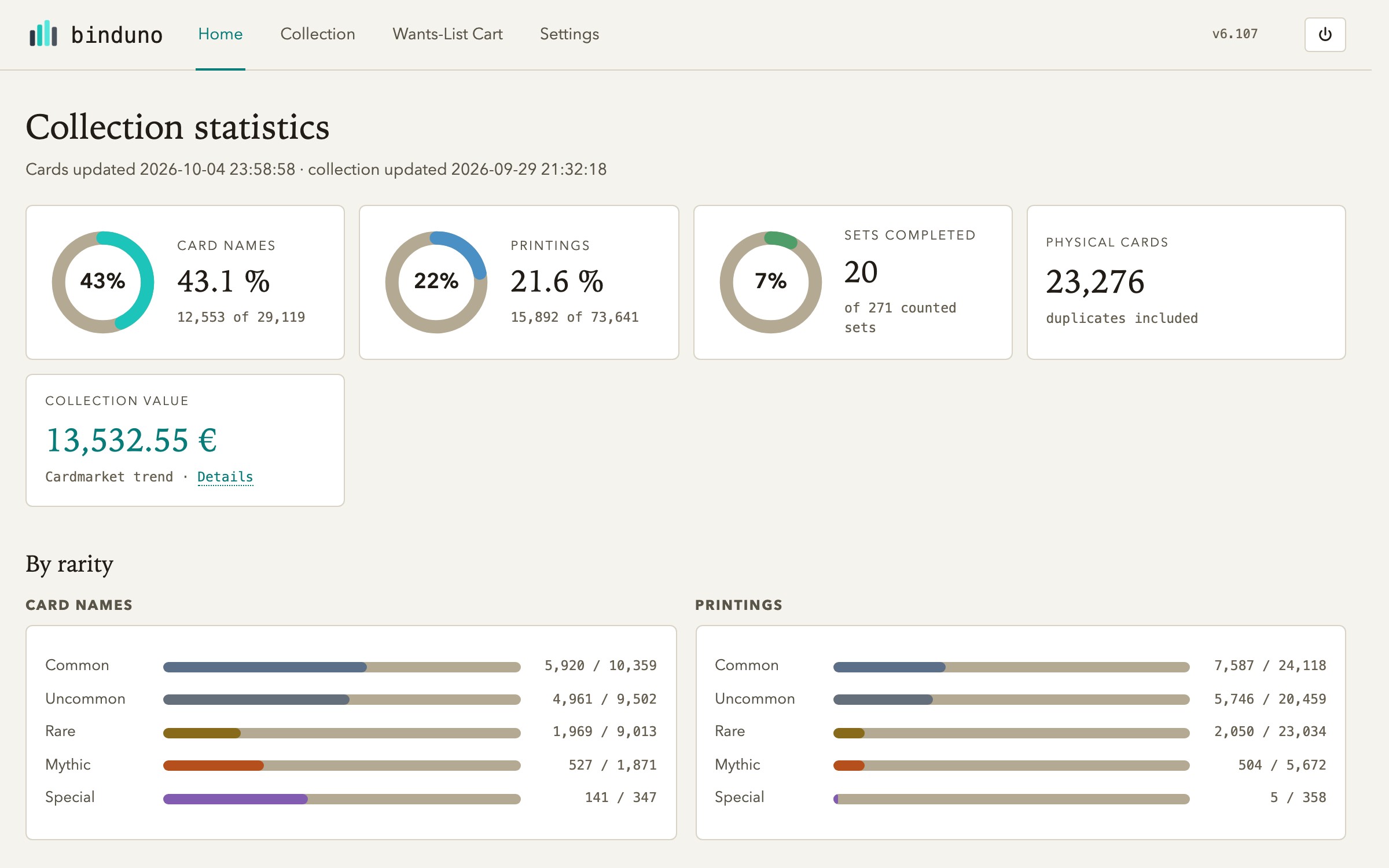This screenshot has width=1389, height=868.
Task: Click the binduno bar-chart logo icon
Action: click(x=43, y=34)
